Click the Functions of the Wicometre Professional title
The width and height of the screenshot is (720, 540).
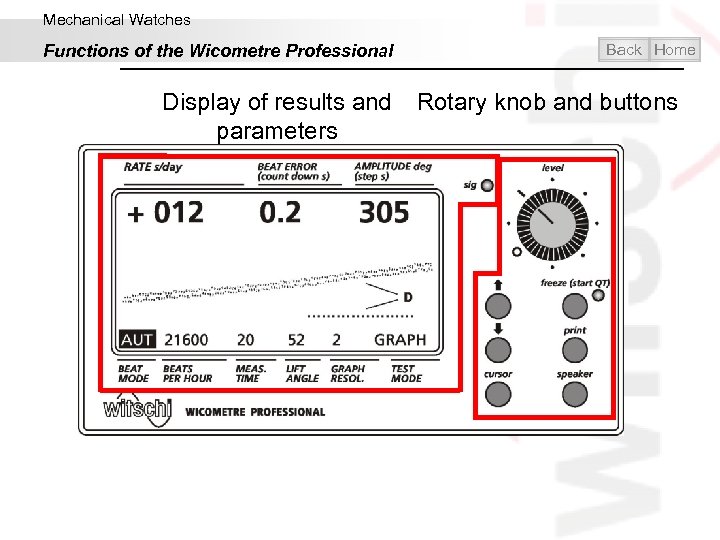[x=218, y=51]
